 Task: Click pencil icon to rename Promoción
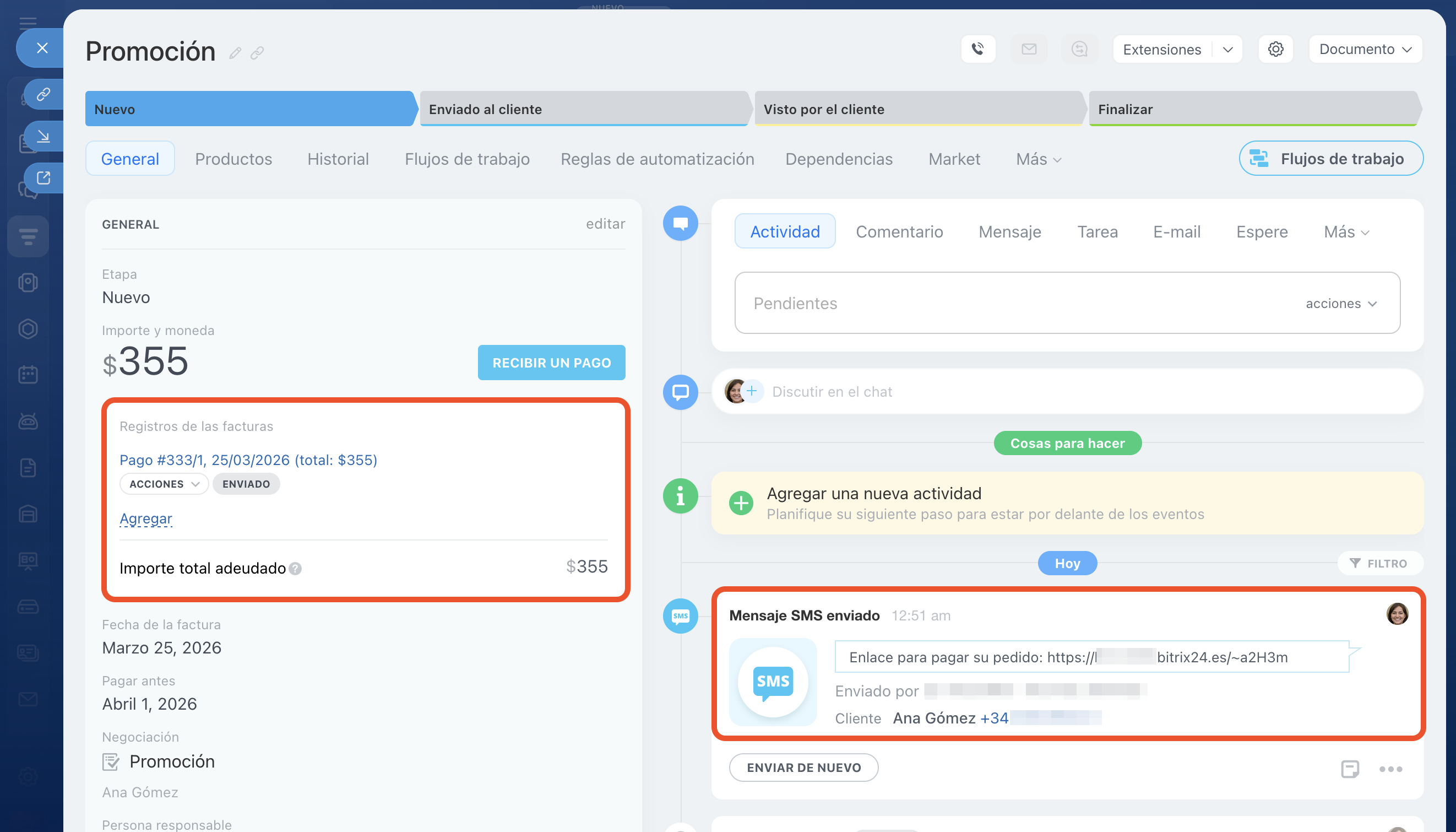pos(235,53)
